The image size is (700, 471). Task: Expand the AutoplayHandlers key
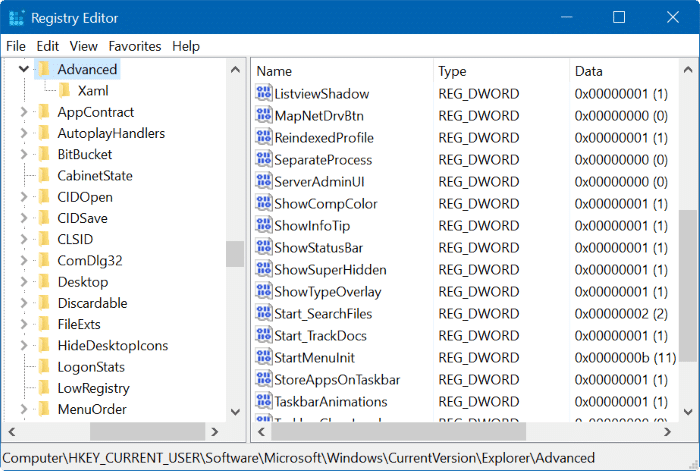[24, 133]
